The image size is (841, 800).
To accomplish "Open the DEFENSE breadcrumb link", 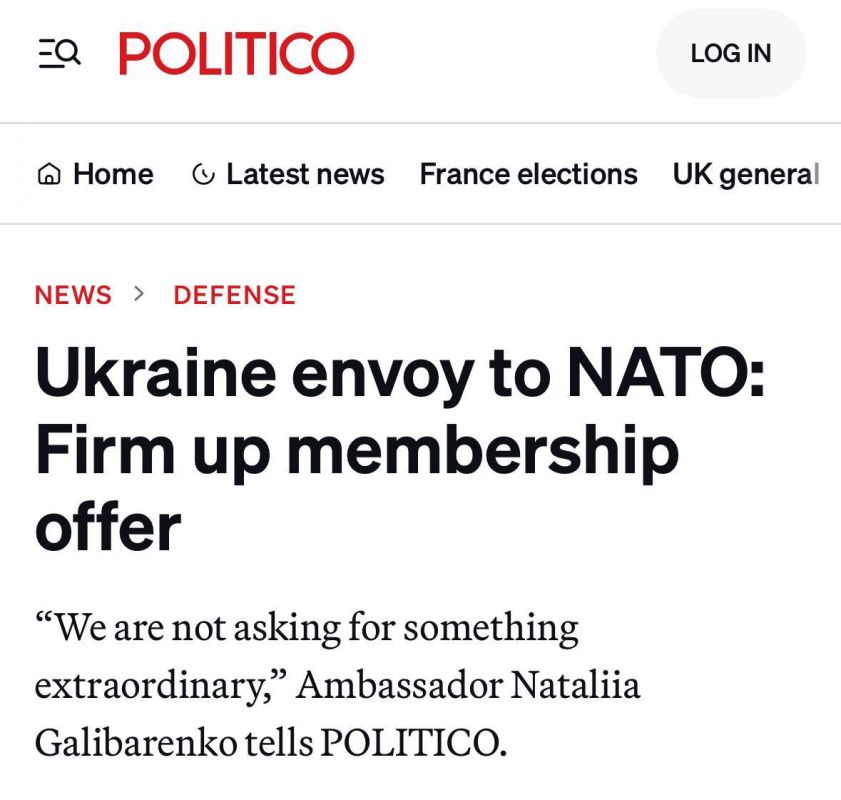I will tap(234, 295).
